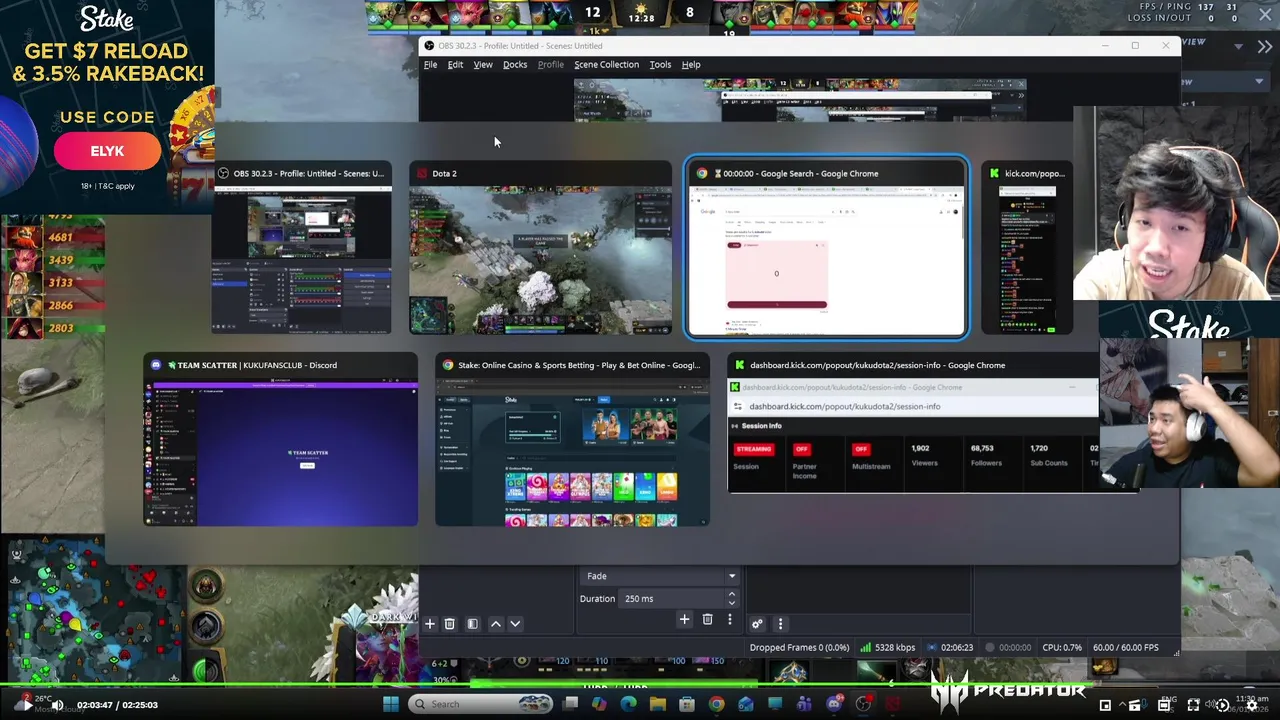Click the 60.00 / 60.00 FPS status
1280x720 pixels.
[x=1126, y=647]
